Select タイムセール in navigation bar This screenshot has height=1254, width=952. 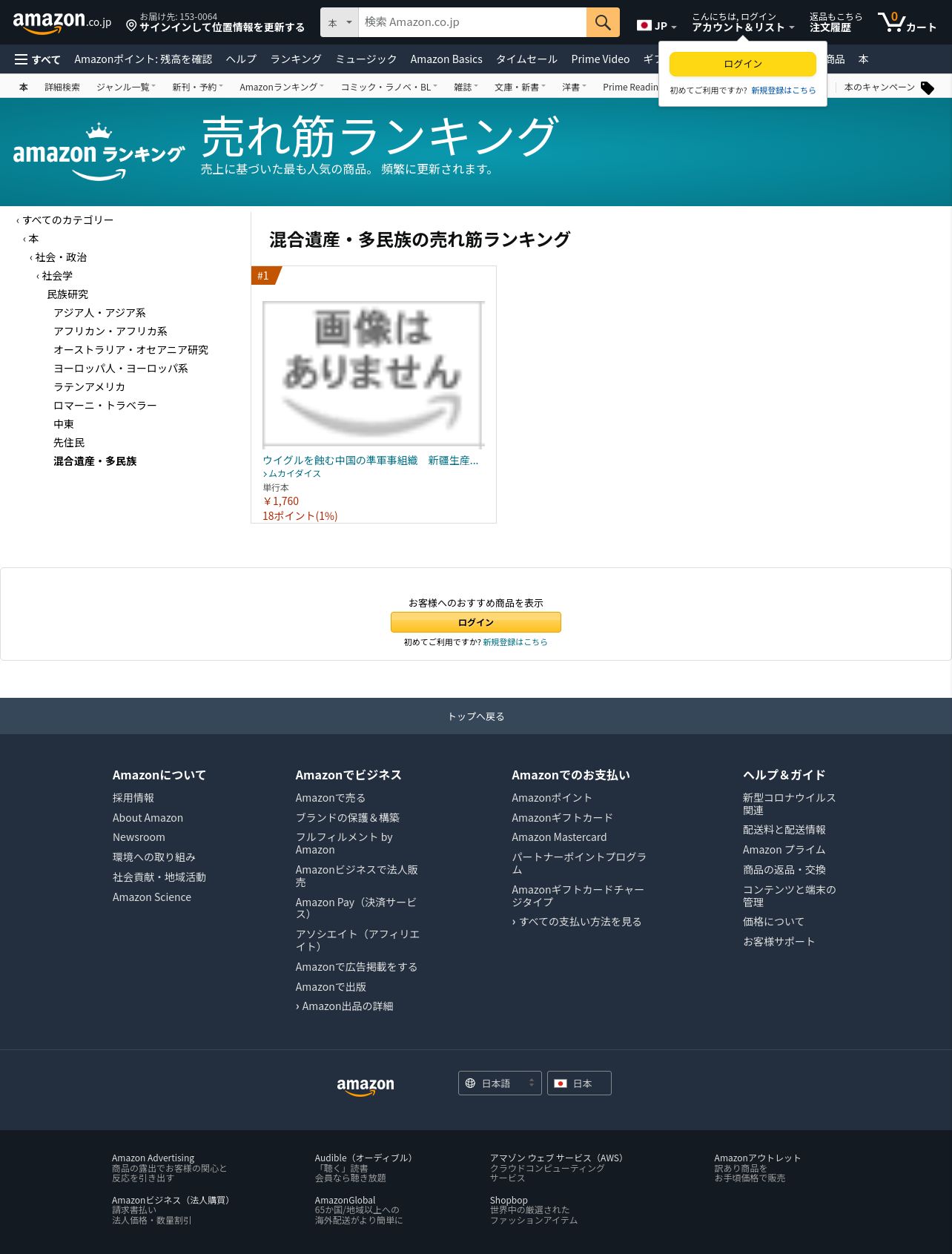click(526, 59)
